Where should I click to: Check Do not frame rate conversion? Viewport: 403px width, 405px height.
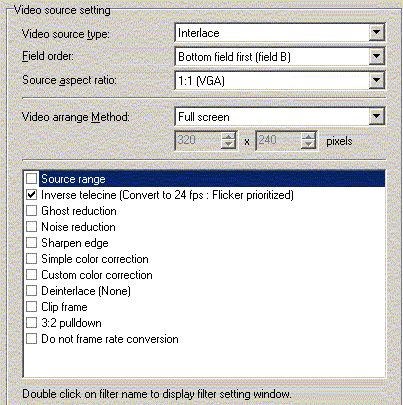tap(31, 339)
